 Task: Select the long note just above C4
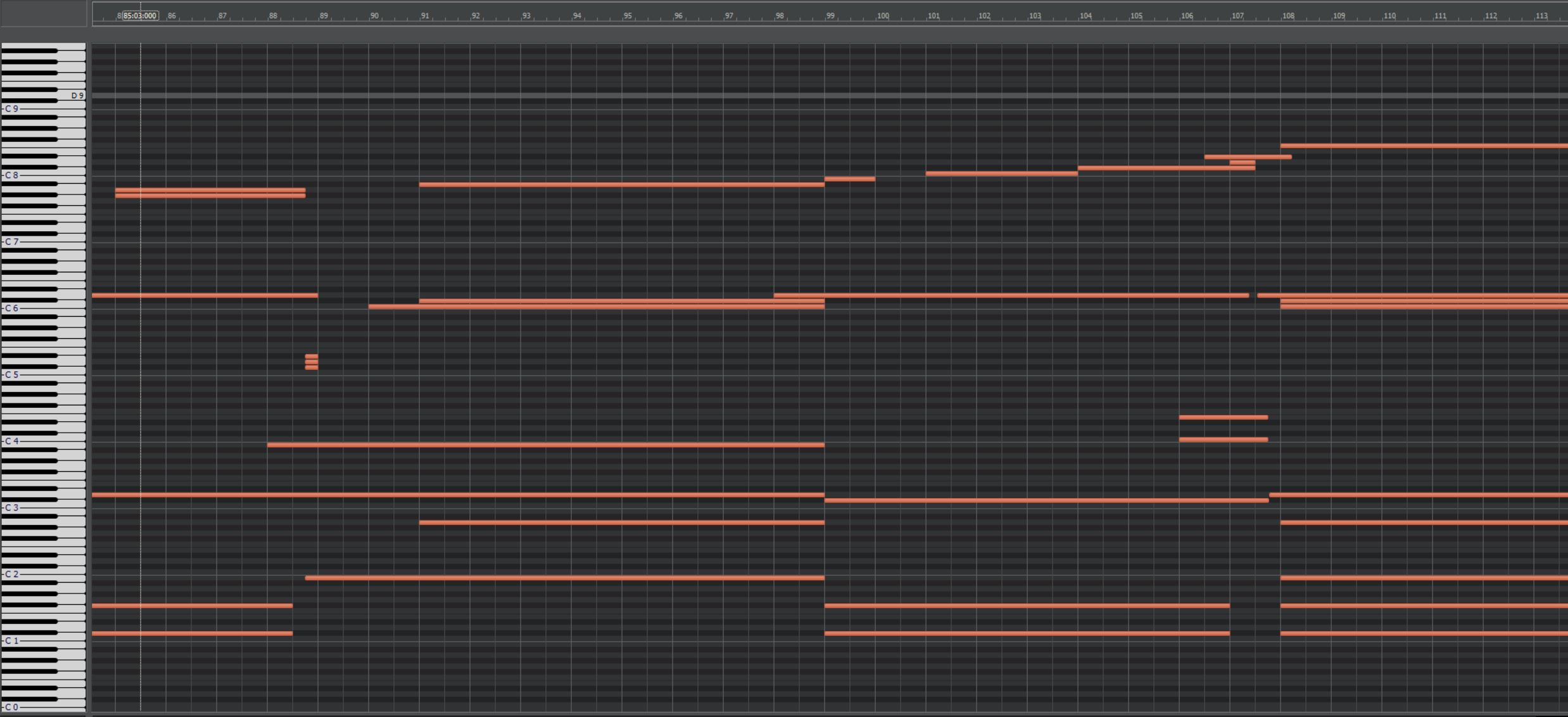[x=545, y=445]
